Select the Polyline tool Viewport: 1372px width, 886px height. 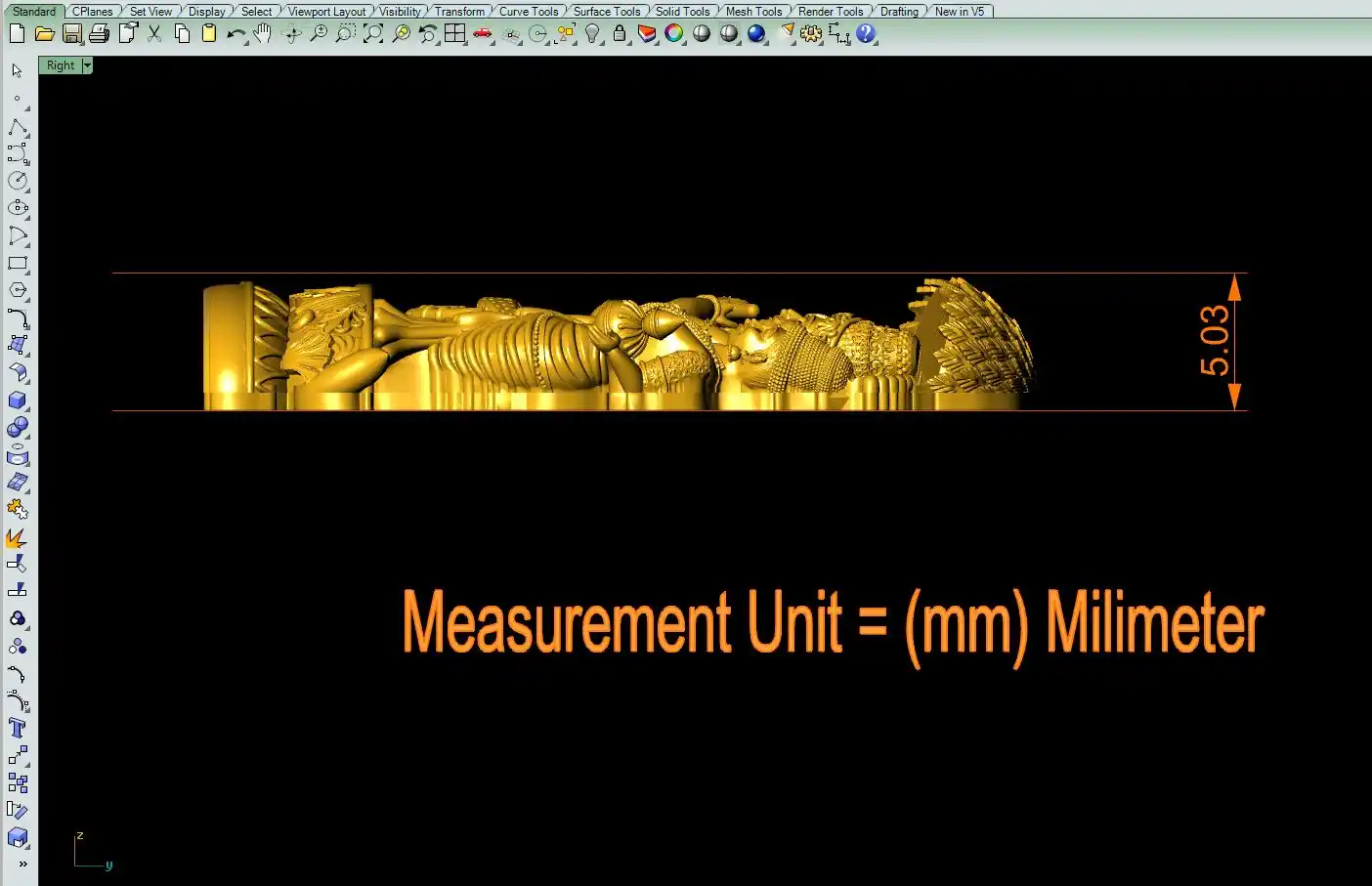pyautogui.click(x=18, y=128)
